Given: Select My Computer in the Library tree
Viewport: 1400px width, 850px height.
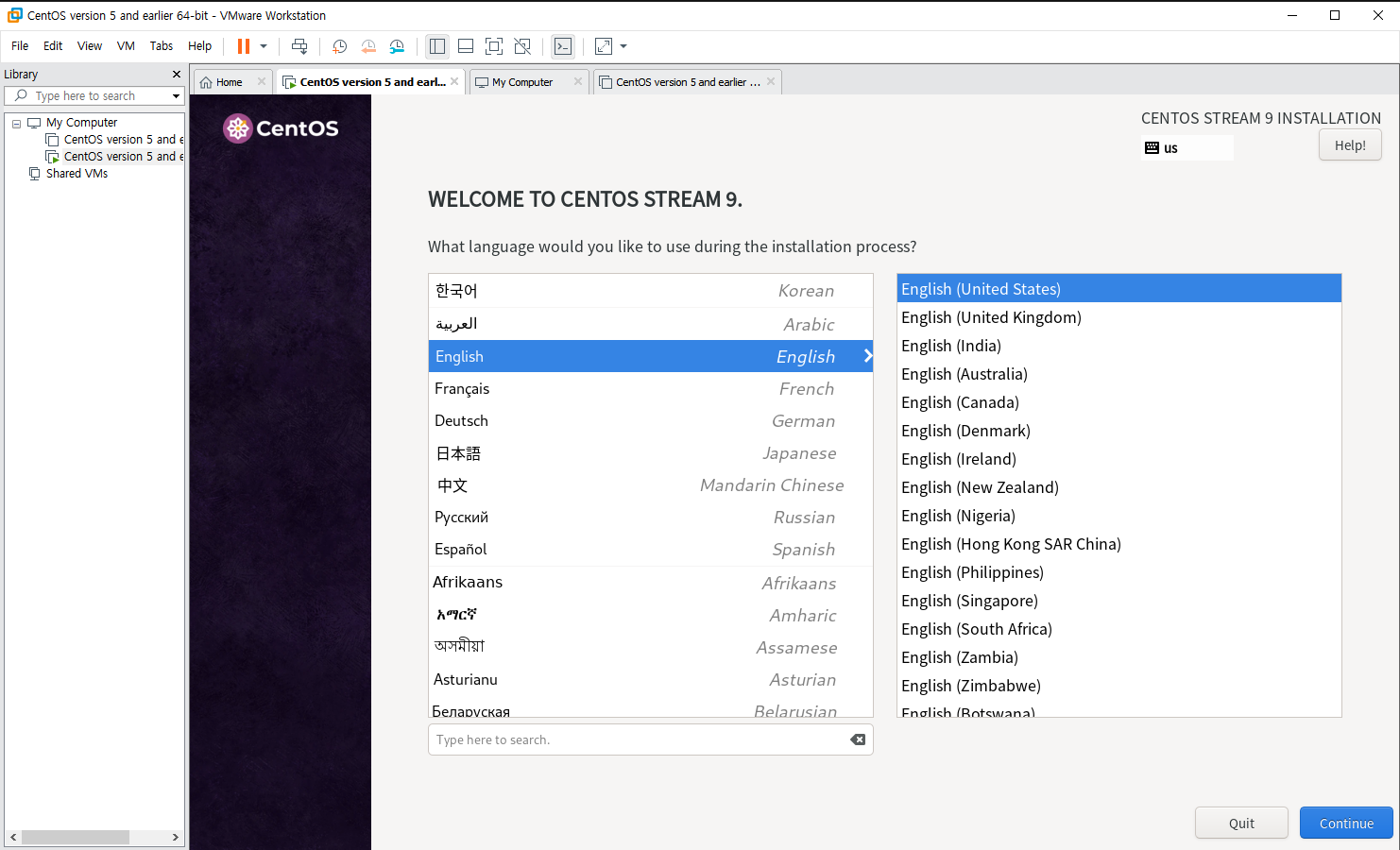Looking at the screenshot, I should pyautogui.click(x=81, y=123).
